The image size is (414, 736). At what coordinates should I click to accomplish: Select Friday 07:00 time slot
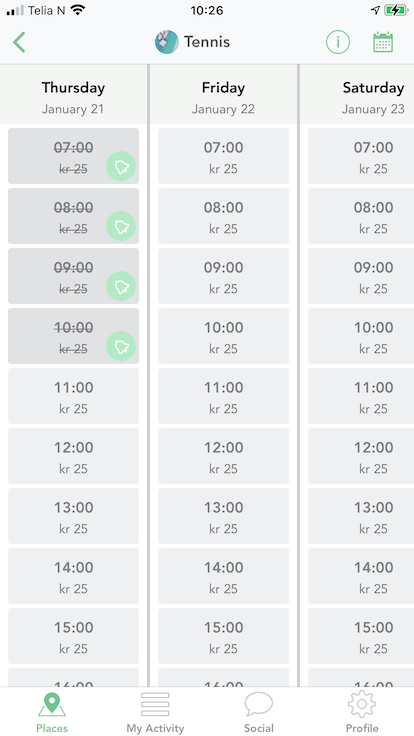pos(223,156)
